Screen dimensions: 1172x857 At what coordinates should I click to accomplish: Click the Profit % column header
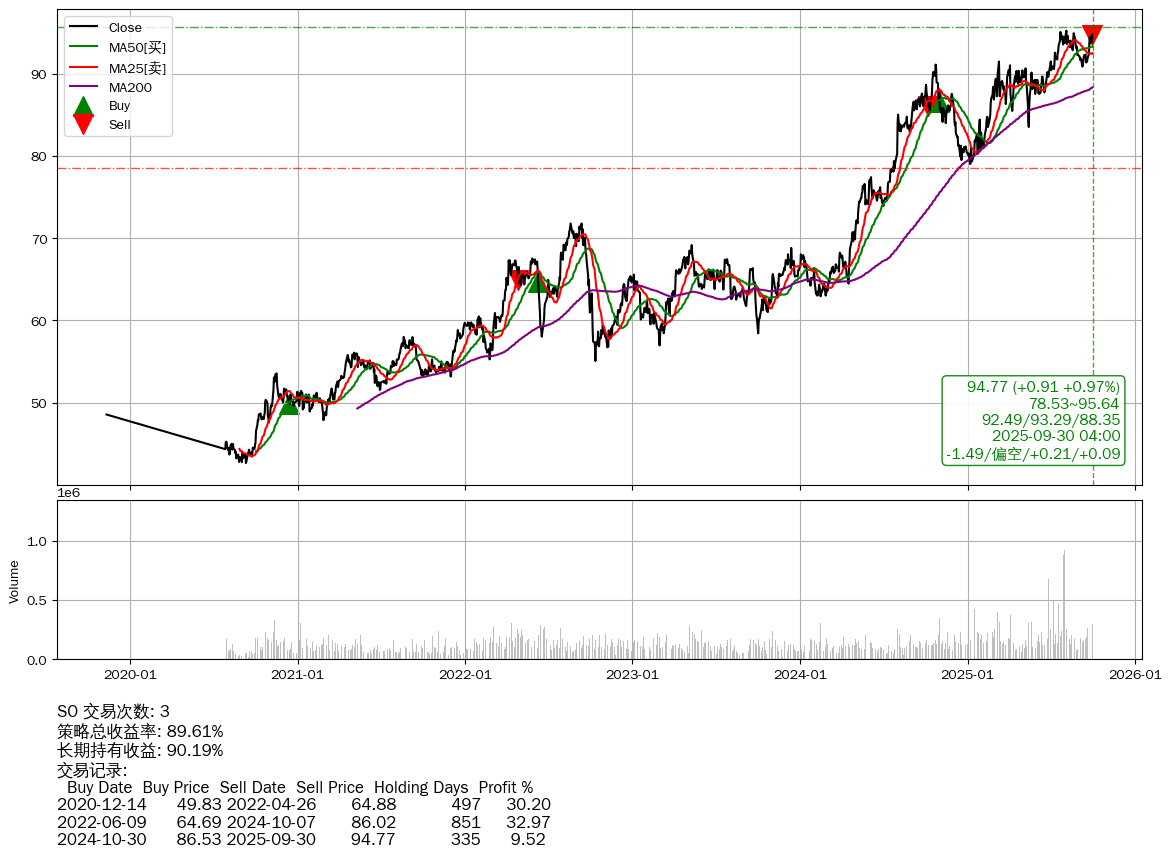(x=505, y=787)
